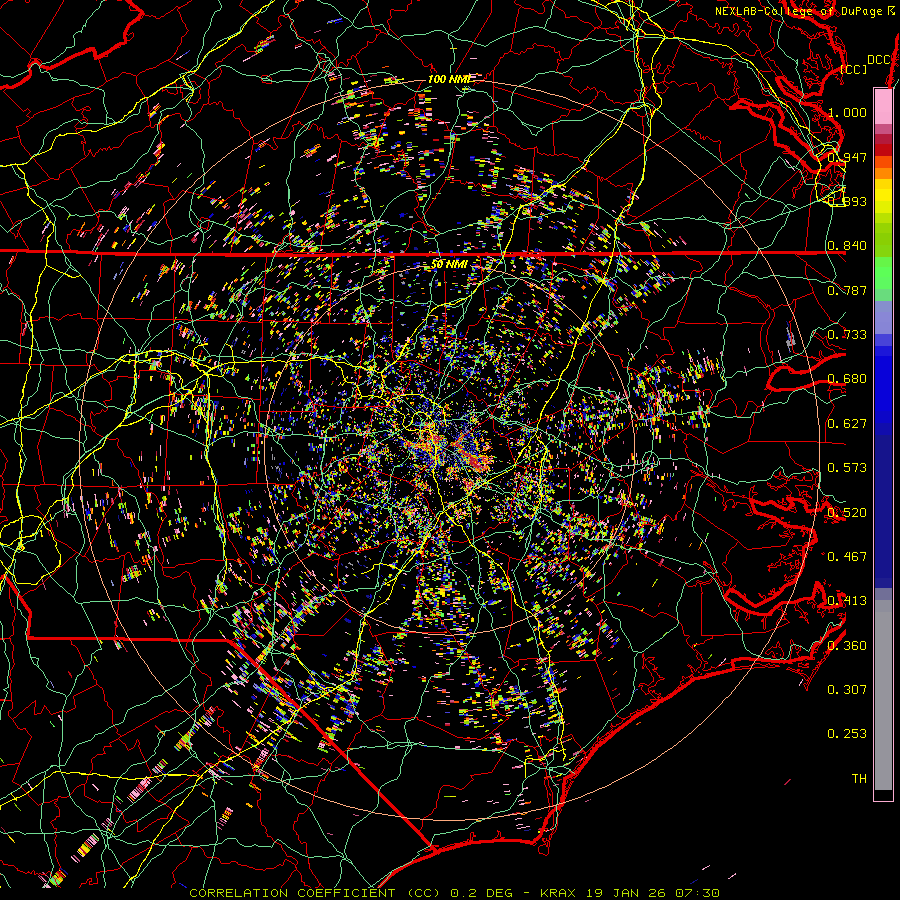Click the 1.000 value on the legend
The image size is (900, 900).
pyautogui.click(x=847, y=112)
